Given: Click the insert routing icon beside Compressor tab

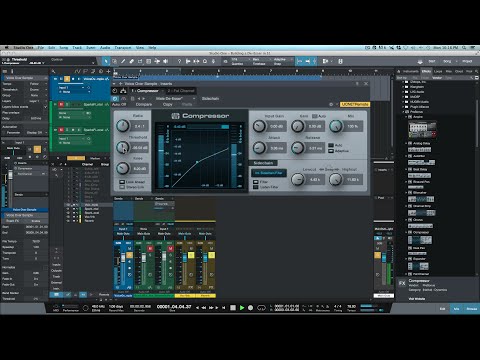Looking at the screenshot, I should pos(123,91).
